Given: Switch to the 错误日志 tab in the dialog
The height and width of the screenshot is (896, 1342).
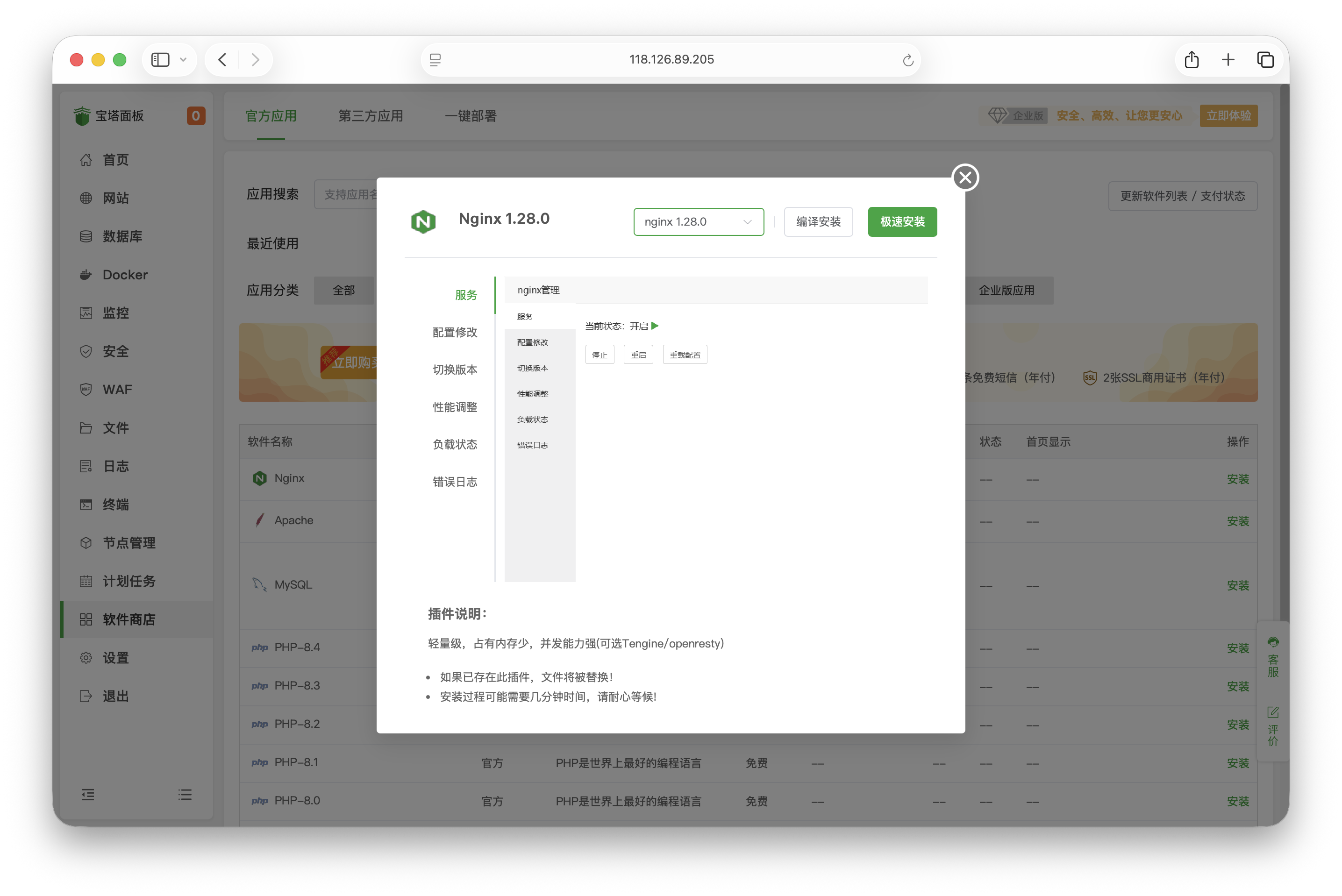Looking at the screenshot, I should (532, 445).
